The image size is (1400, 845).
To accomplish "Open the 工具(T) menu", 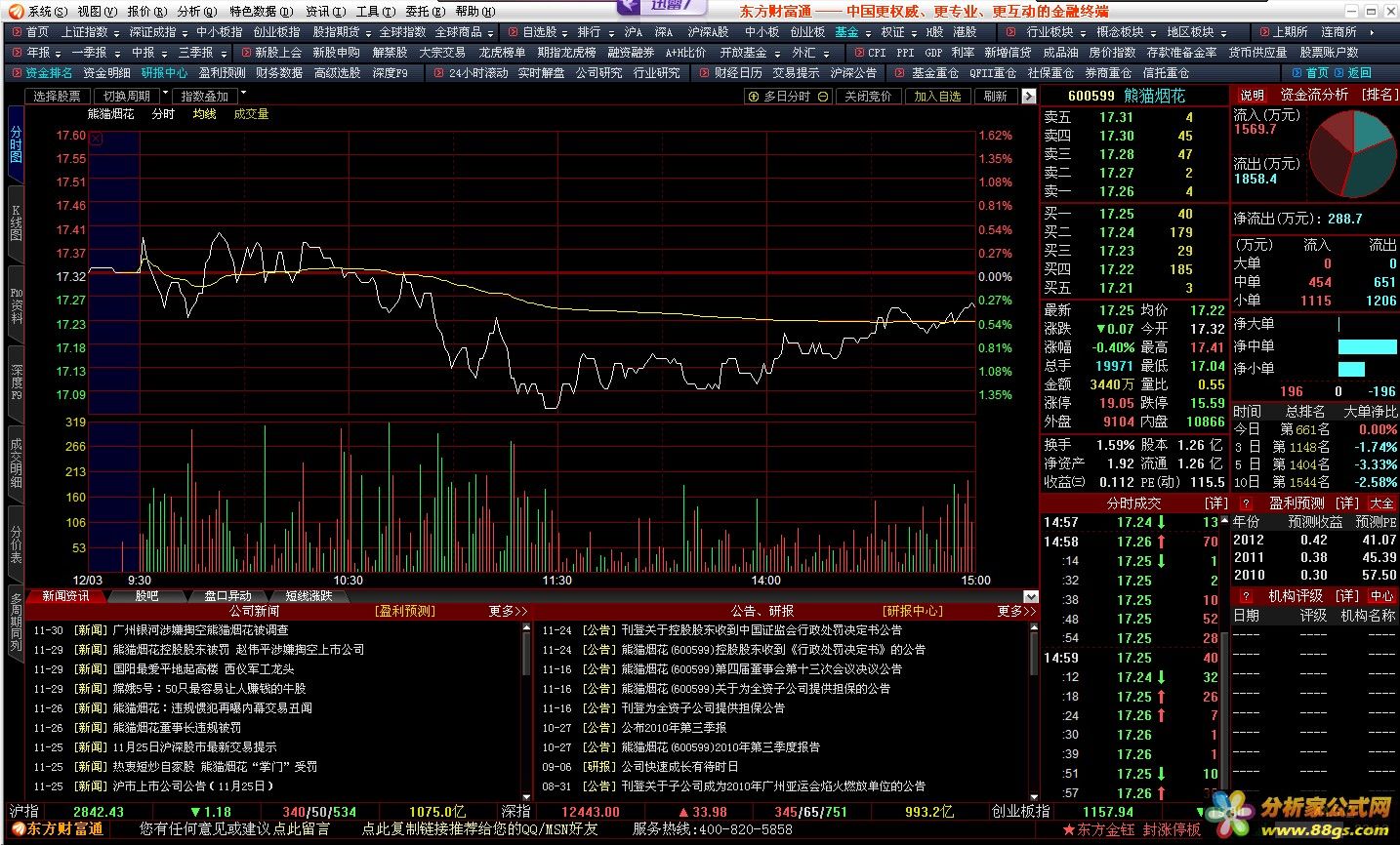I will point(374,11).
